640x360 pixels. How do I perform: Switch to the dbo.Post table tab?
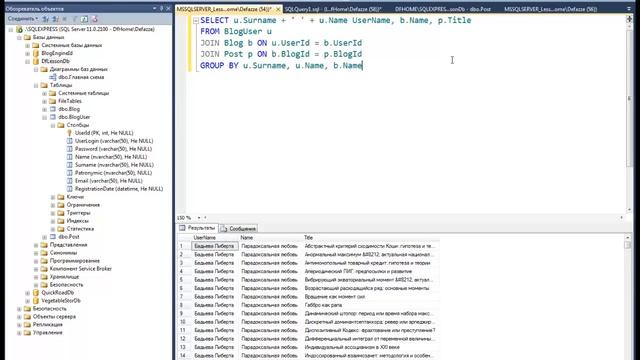coord(443,9)
